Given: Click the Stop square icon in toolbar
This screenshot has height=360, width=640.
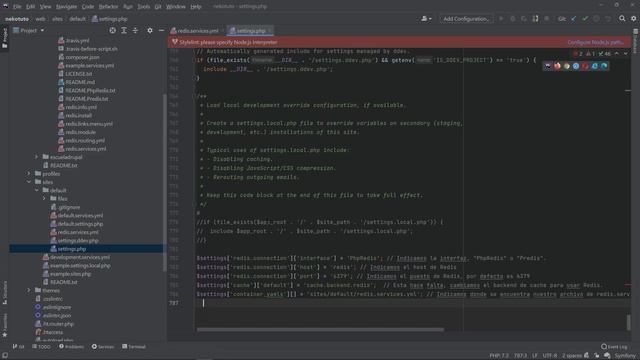Looking at the screenshot, I should point(547,19).
